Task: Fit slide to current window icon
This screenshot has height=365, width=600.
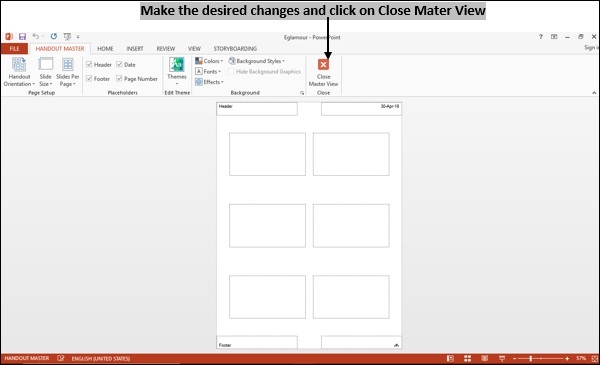Action: (x=594, y=358)
